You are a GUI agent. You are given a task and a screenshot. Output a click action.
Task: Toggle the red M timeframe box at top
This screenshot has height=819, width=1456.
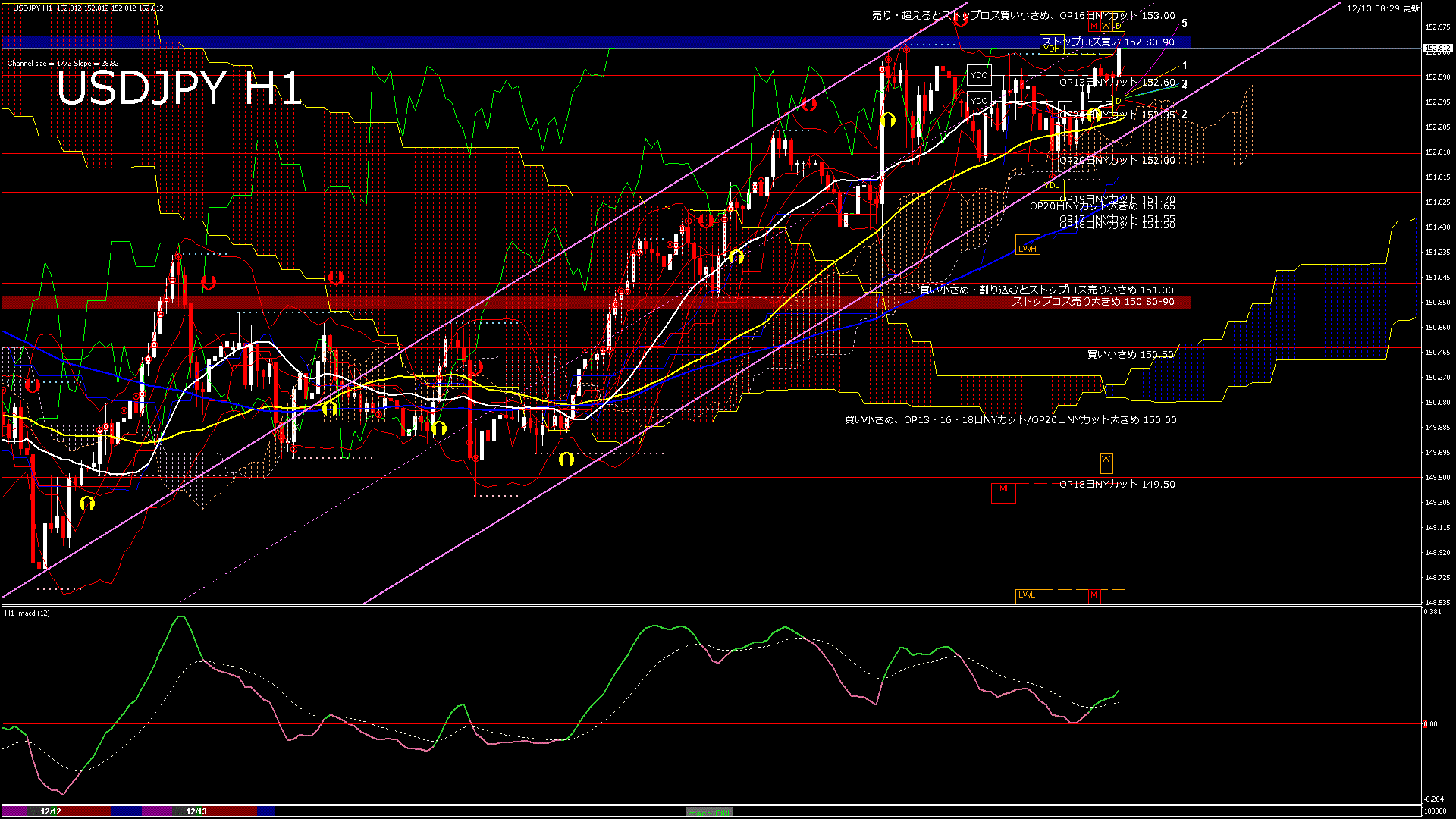[x=1094, y=27]
